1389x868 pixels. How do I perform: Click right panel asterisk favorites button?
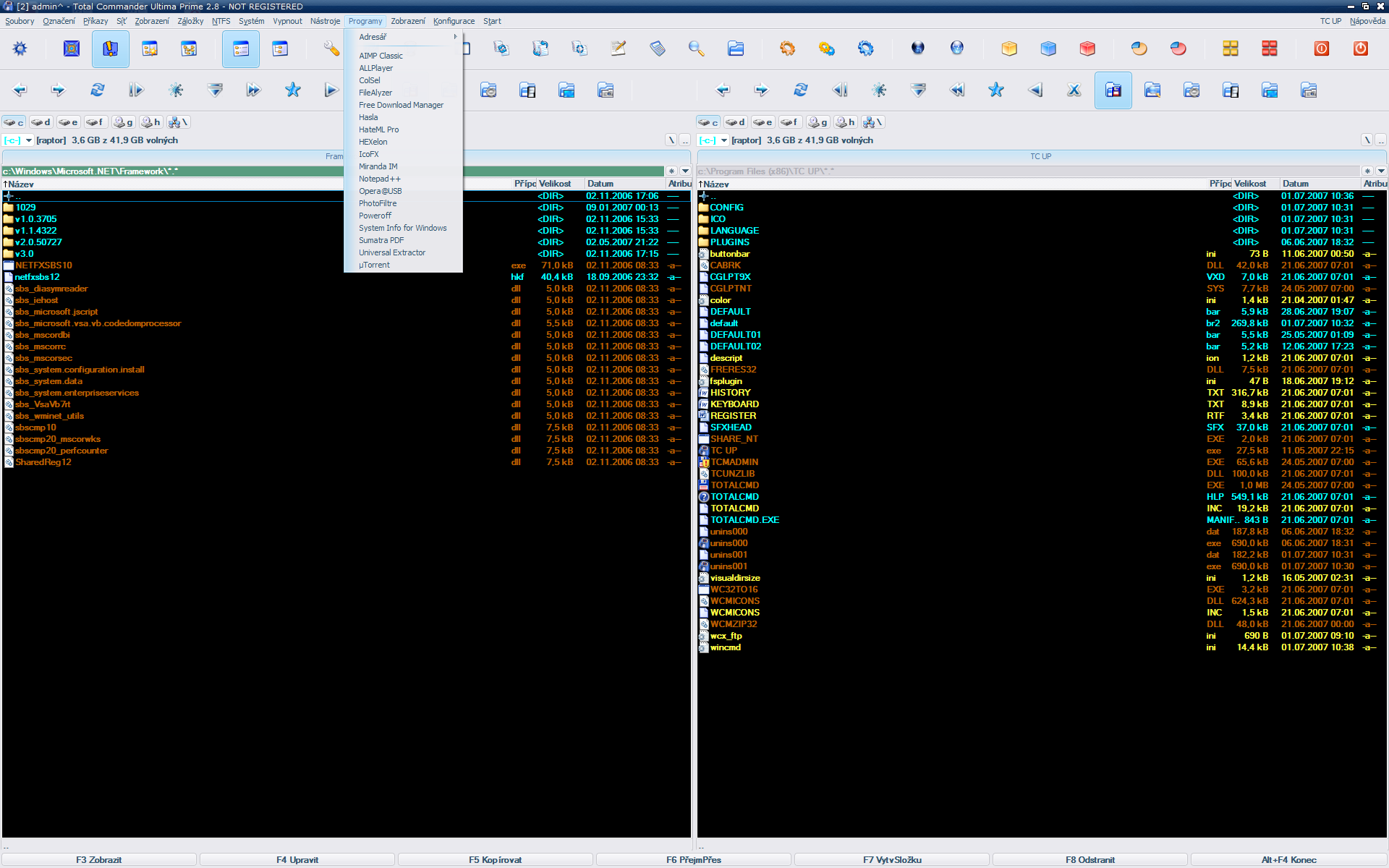pyautogui.click(x=1367, y=171)
